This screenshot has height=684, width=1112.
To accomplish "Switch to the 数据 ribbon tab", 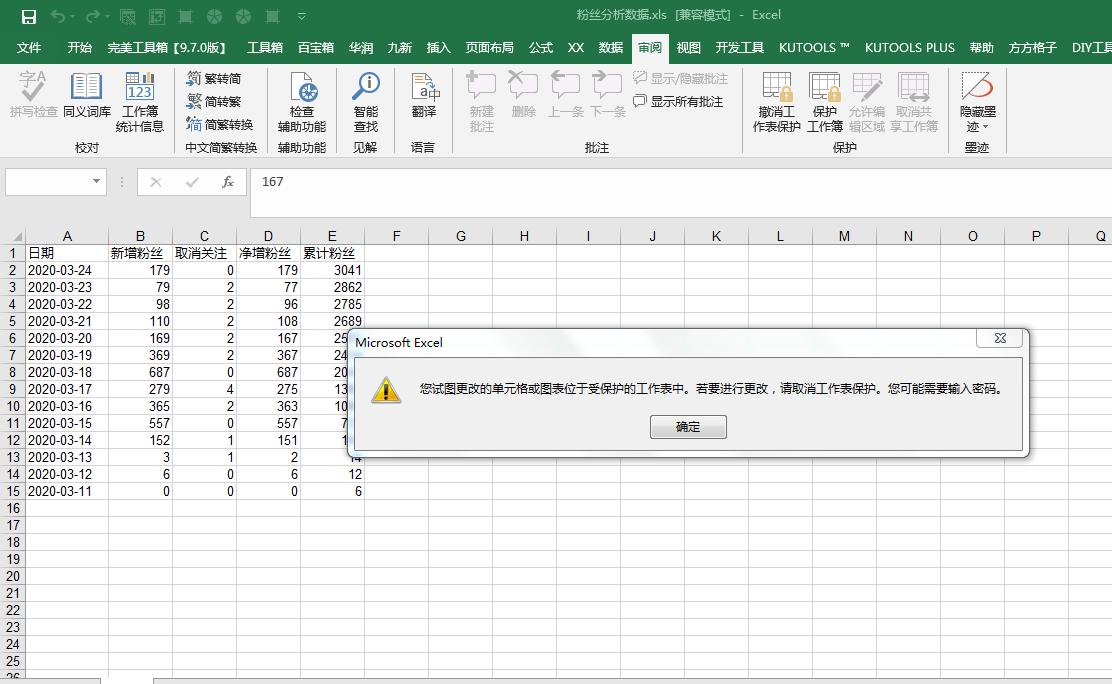I will point(610,47).
